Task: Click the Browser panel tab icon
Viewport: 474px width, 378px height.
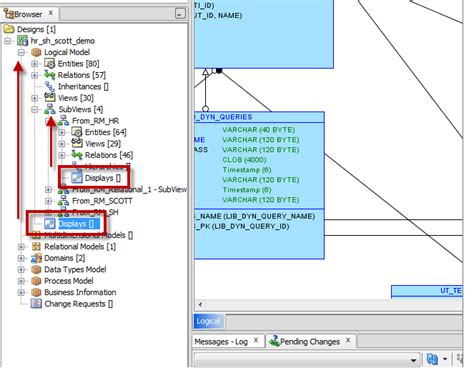Action: 9,14
